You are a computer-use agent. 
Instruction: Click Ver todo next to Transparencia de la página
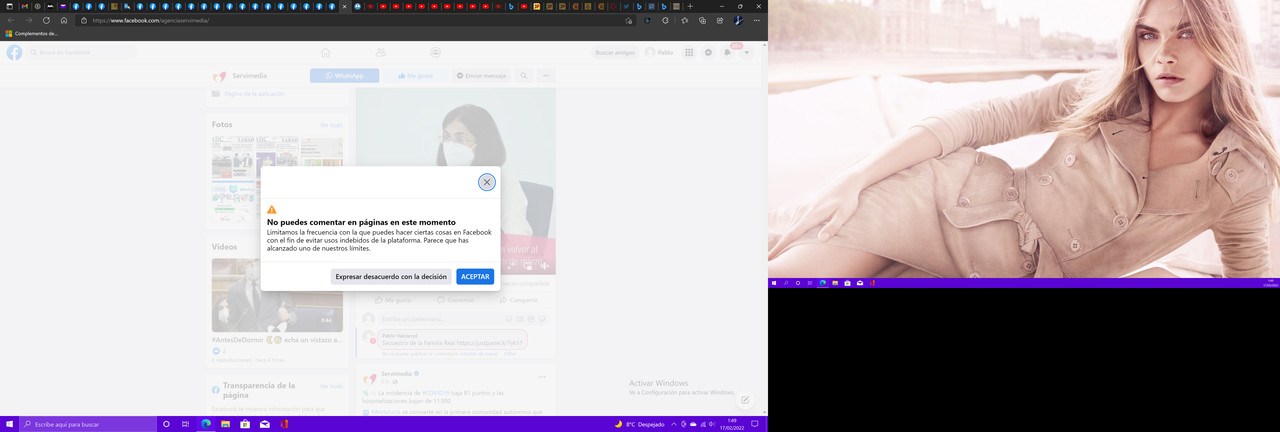[331, 386]
